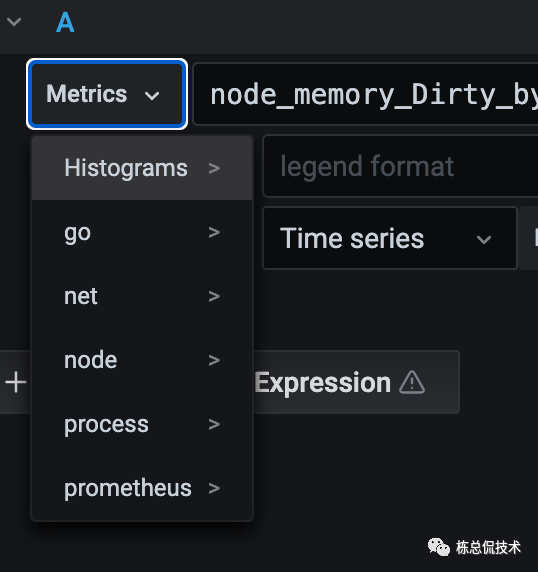
Task: Click the Expression button with warning icon
Action: tap(356, 382)
